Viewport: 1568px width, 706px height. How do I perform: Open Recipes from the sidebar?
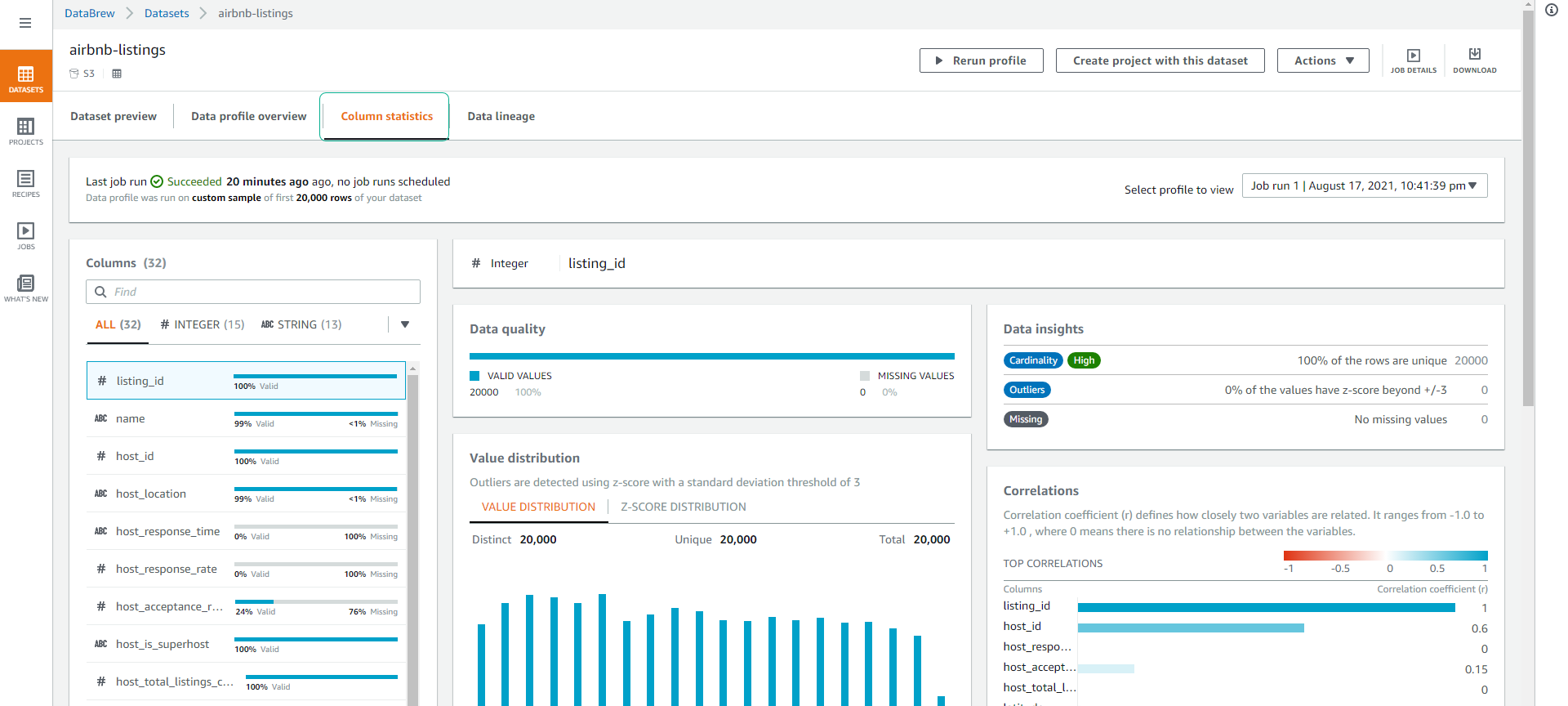[x=26, y=183]
